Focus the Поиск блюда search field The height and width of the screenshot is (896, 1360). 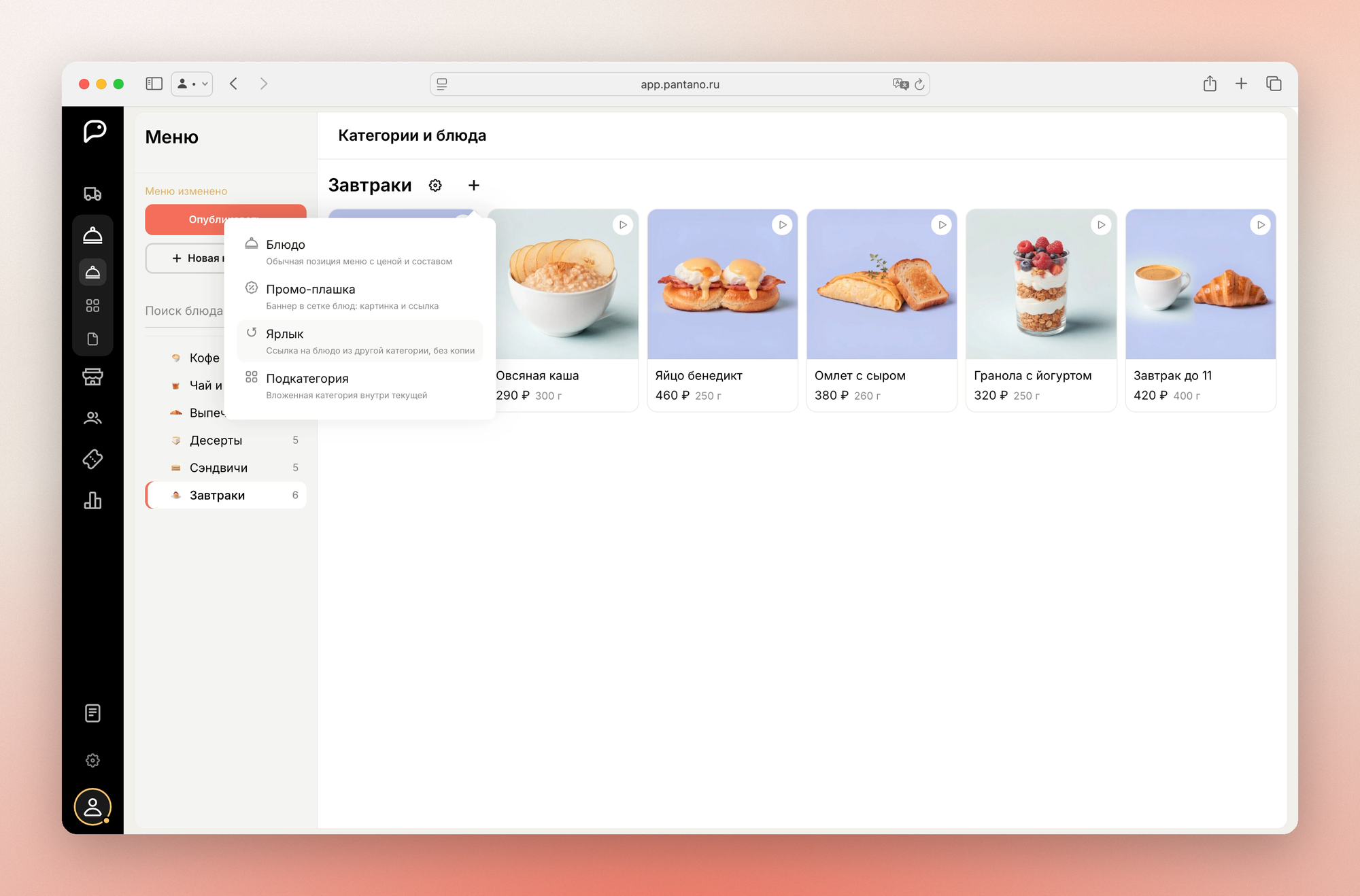tap(185, 311)
